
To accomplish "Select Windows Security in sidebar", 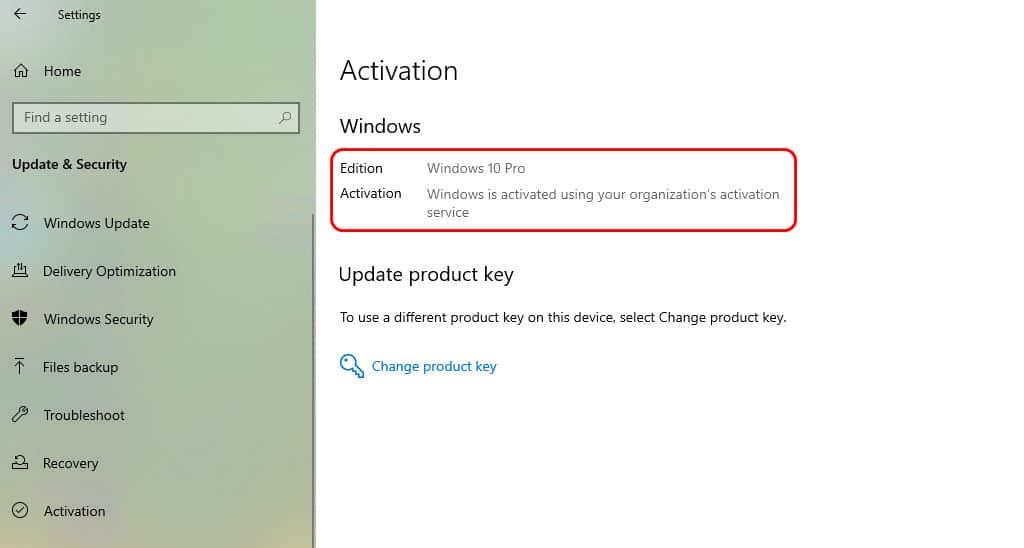I will pos(99,319).
